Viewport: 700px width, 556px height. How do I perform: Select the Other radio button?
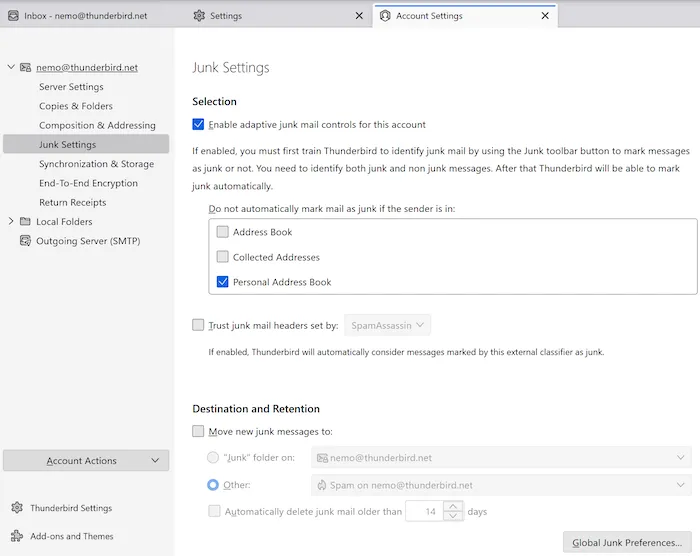click(213, 485)
